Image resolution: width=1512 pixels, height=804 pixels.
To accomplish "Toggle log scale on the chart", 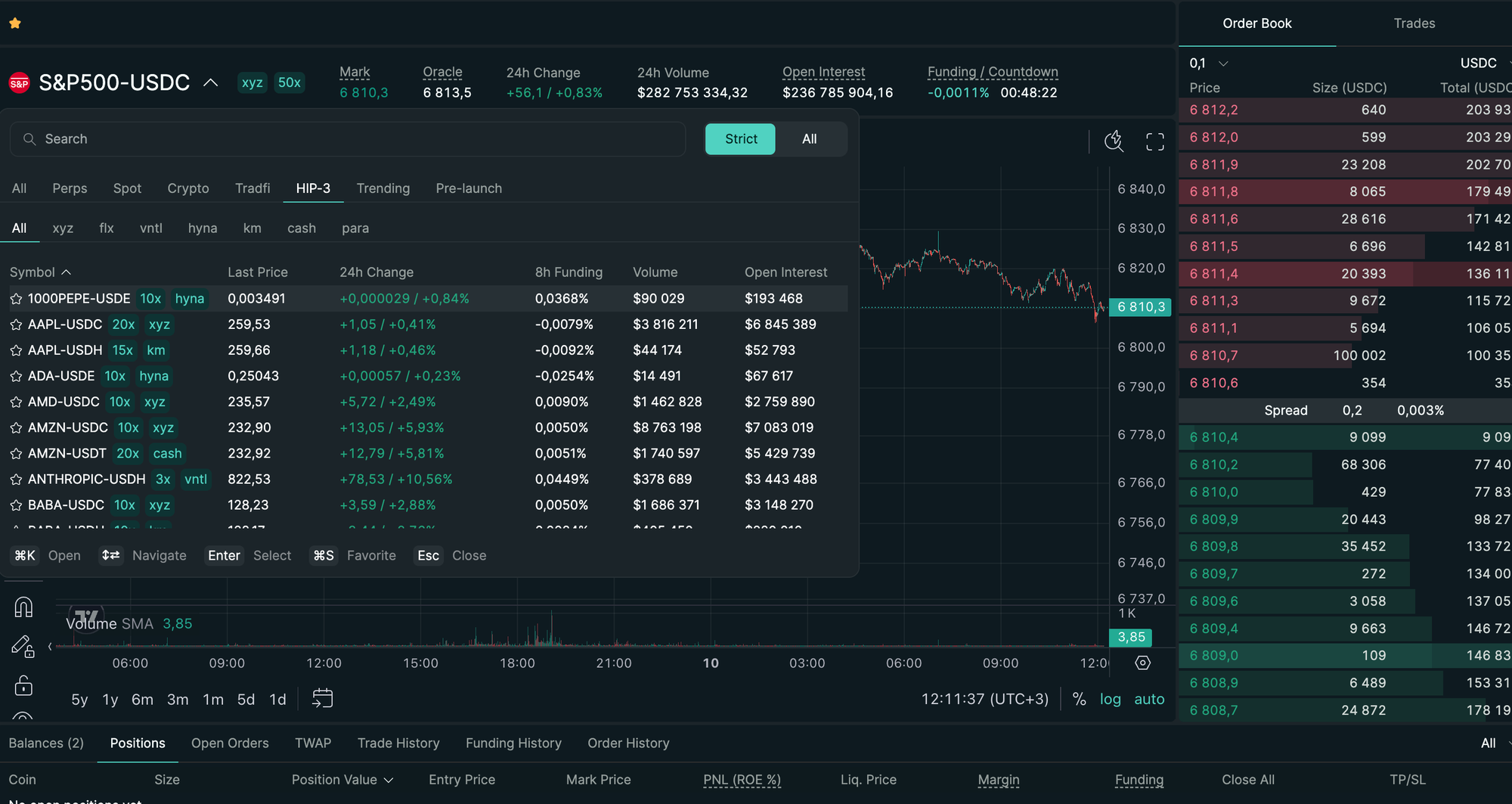I will point(1111,699).
